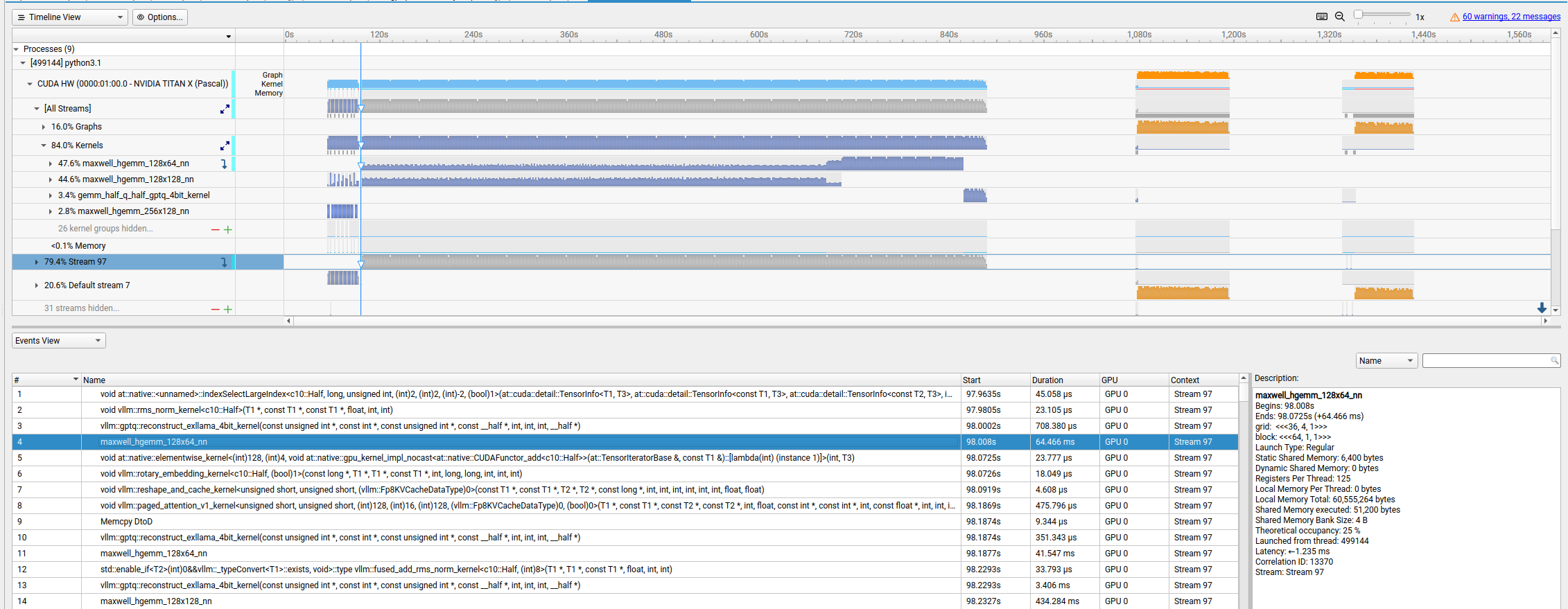Click the keyboard shortcuts icon
This screenshot has height=609, width=1568.
[1321, 17]
